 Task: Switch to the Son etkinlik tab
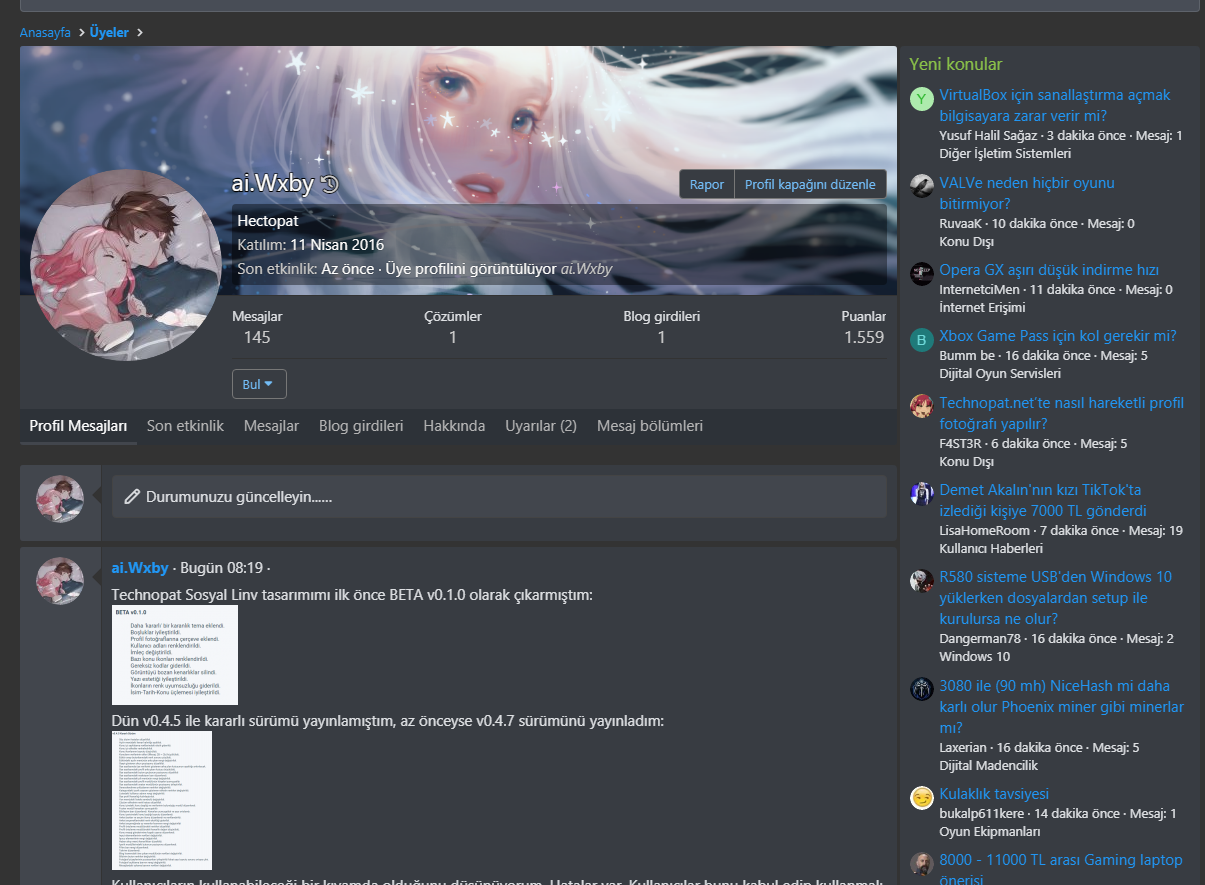185,426
